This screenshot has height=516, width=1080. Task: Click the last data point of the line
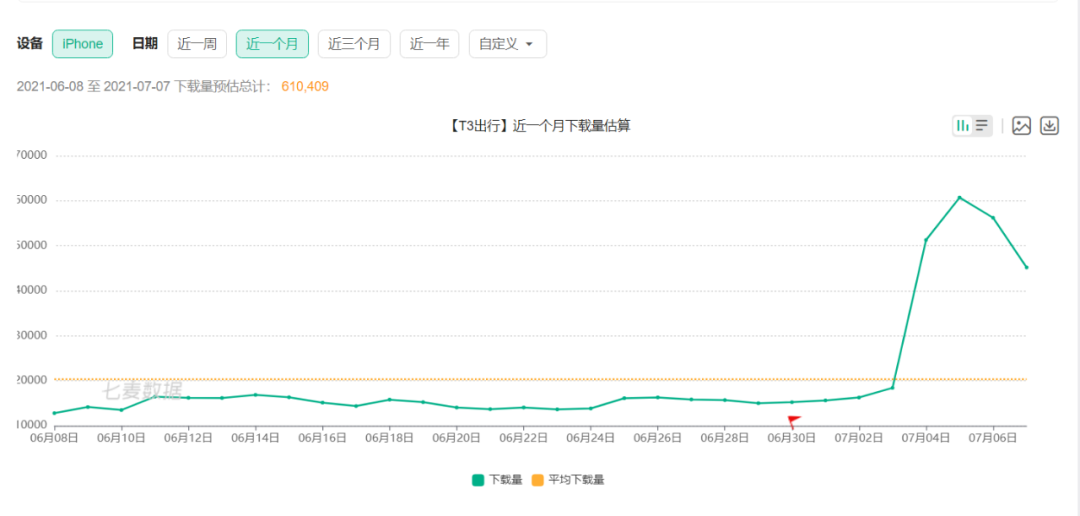(1026, 267)
